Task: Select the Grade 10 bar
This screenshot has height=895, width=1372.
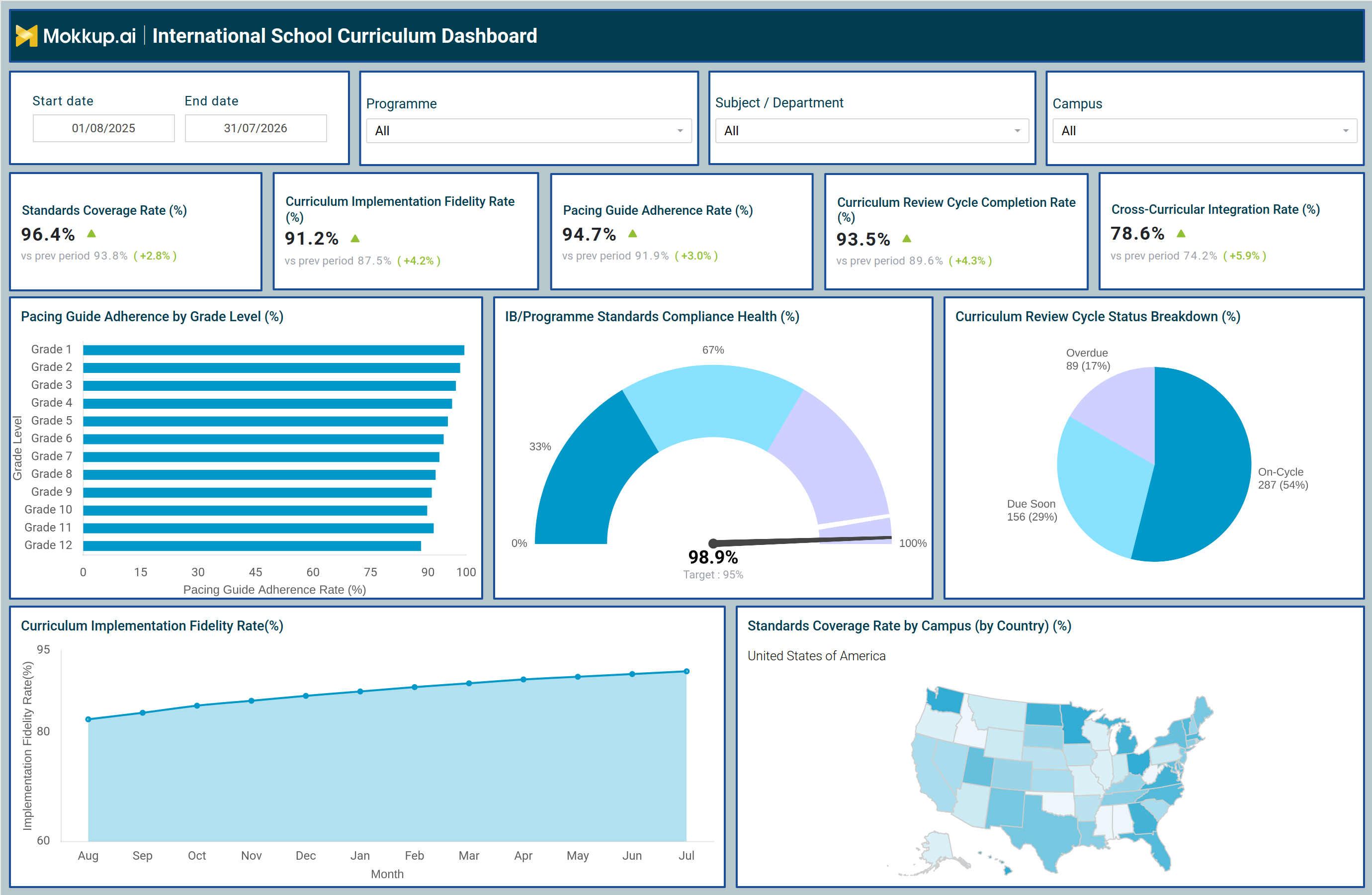Action: pos(256,511)
